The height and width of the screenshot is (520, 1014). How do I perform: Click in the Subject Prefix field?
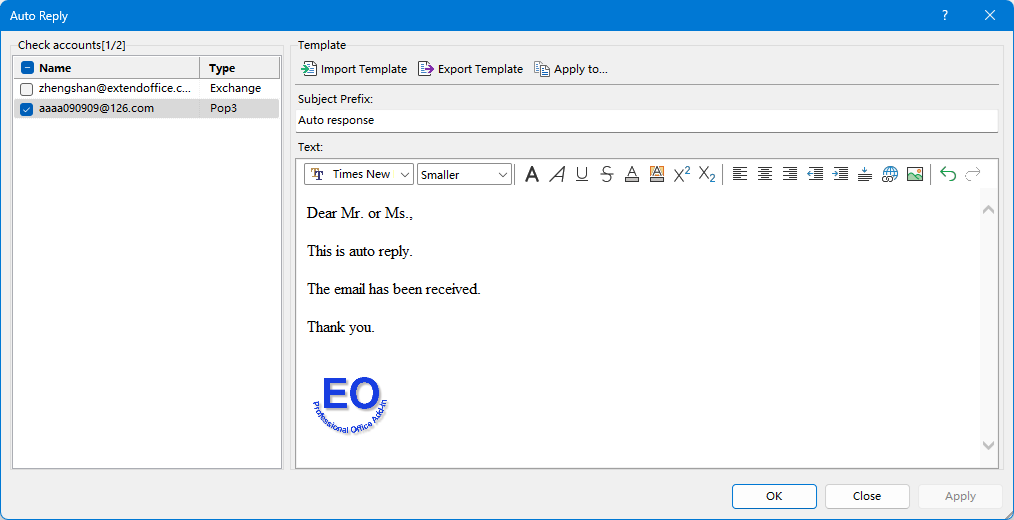(646, 120)
